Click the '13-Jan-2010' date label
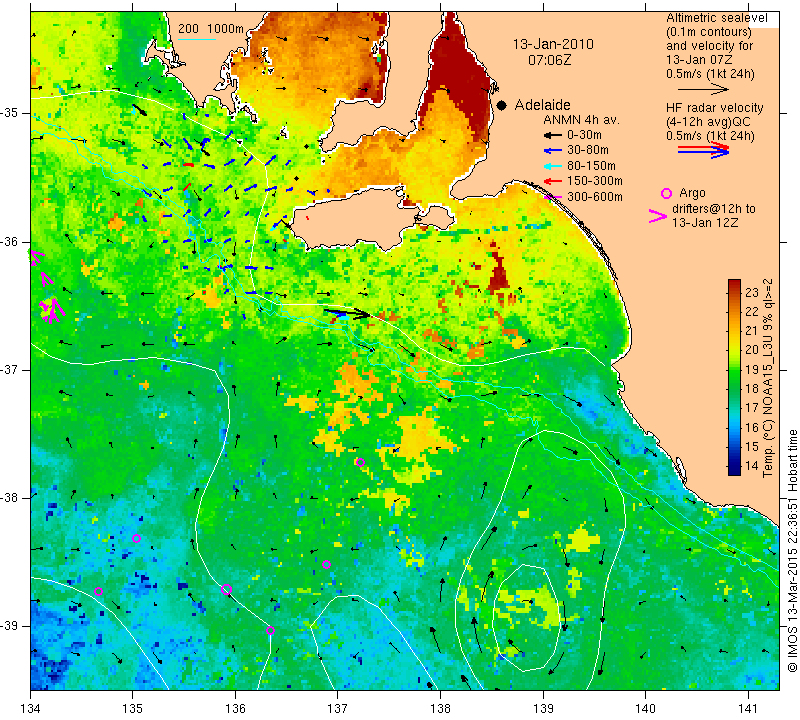 (x=553, y=44)
